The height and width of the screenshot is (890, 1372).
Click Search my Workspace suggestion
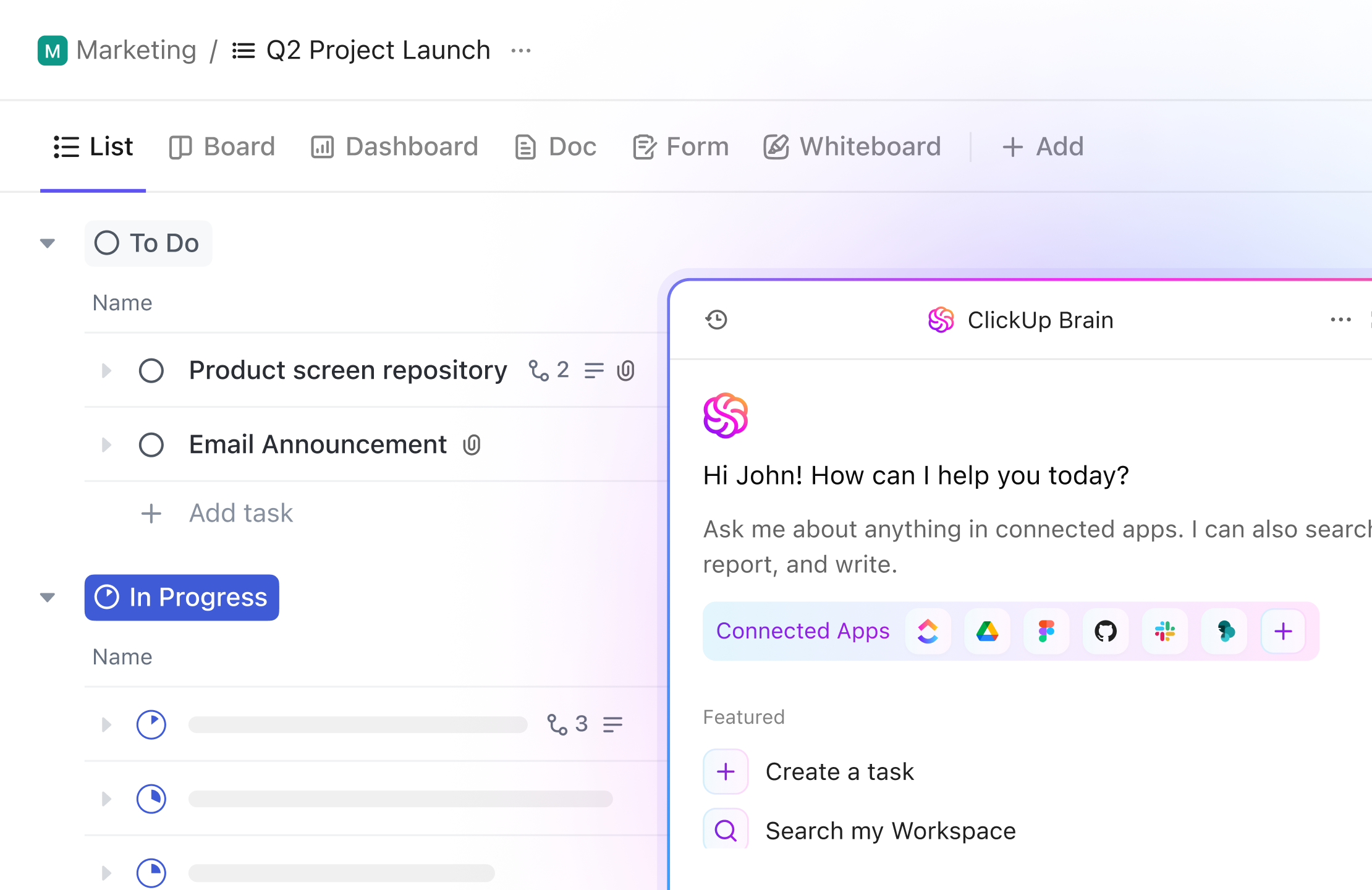pyautogui.click(x=891, y=831)
